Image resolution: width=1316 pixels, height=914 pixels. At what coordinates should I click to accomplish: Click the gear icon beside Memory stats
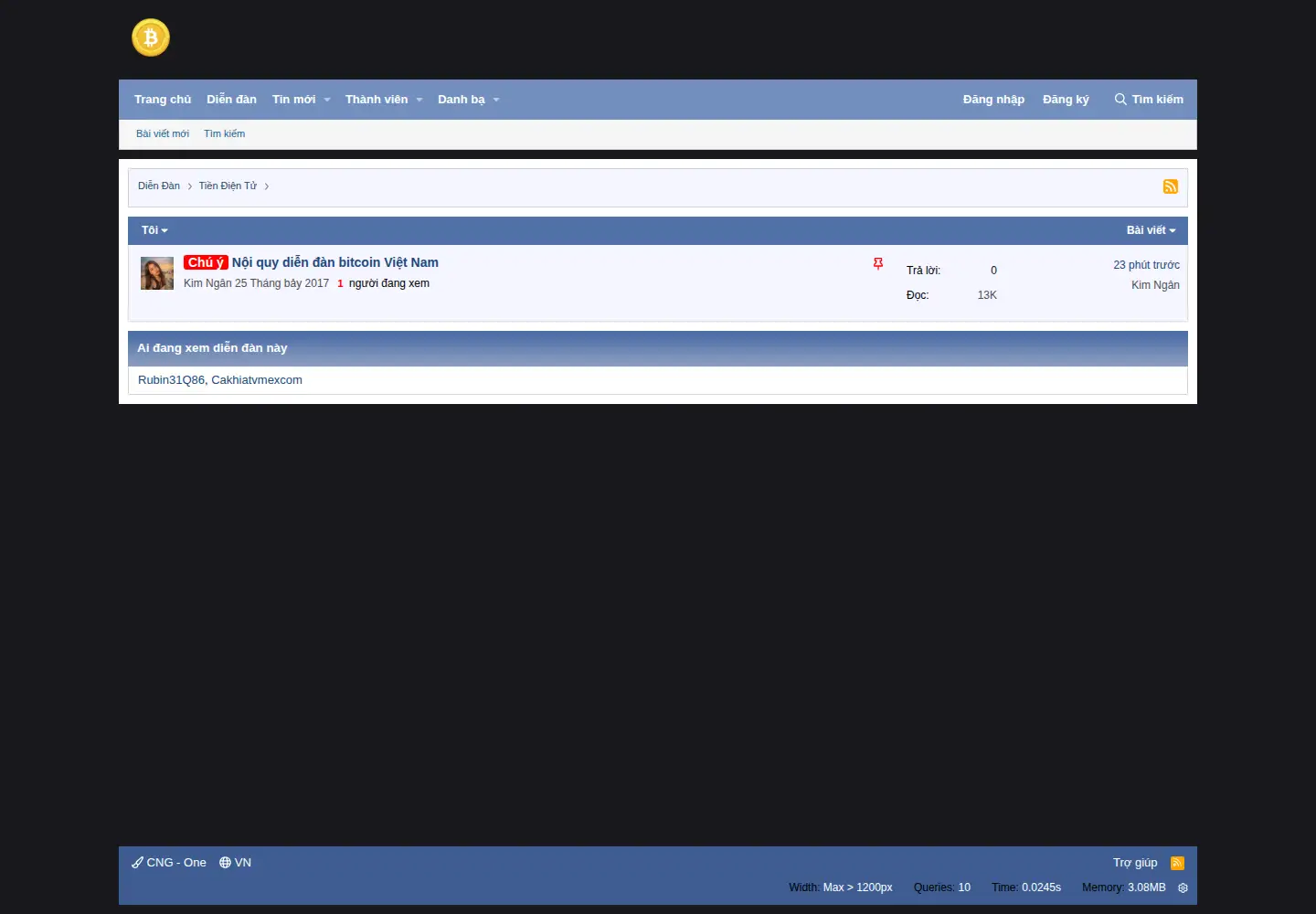point(1183,887)
